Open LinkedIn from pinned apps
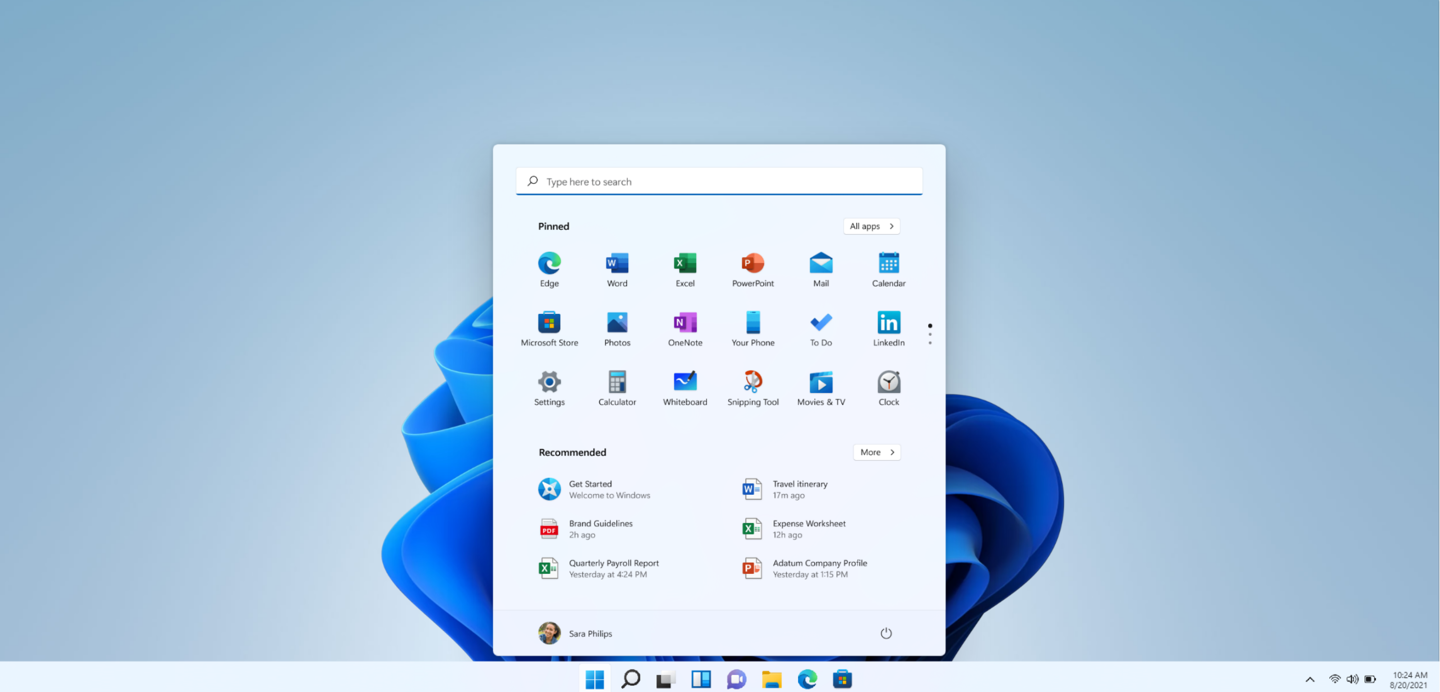 [888, 326]
